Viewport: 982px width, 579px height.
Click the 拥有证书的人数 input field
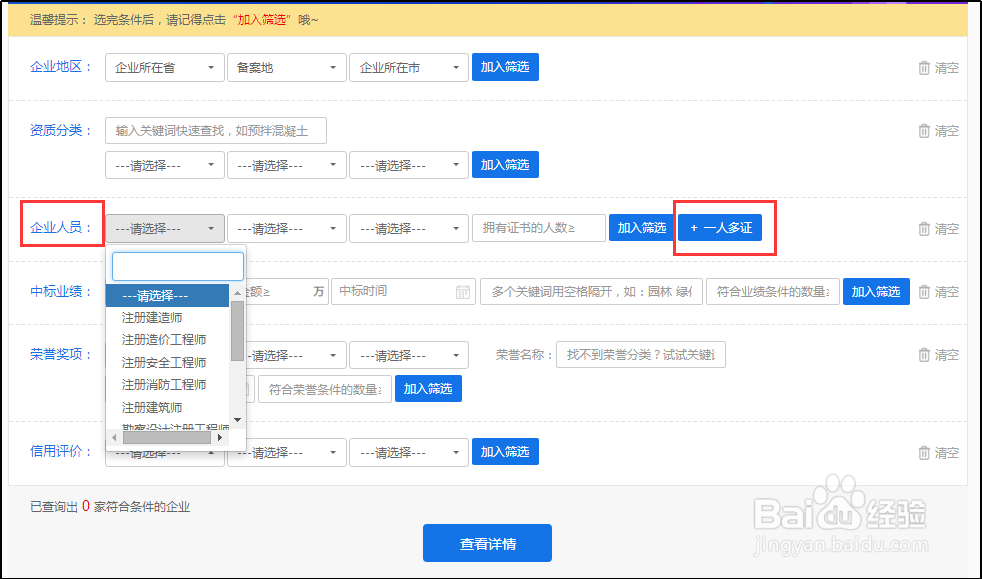tap(538, 228)
